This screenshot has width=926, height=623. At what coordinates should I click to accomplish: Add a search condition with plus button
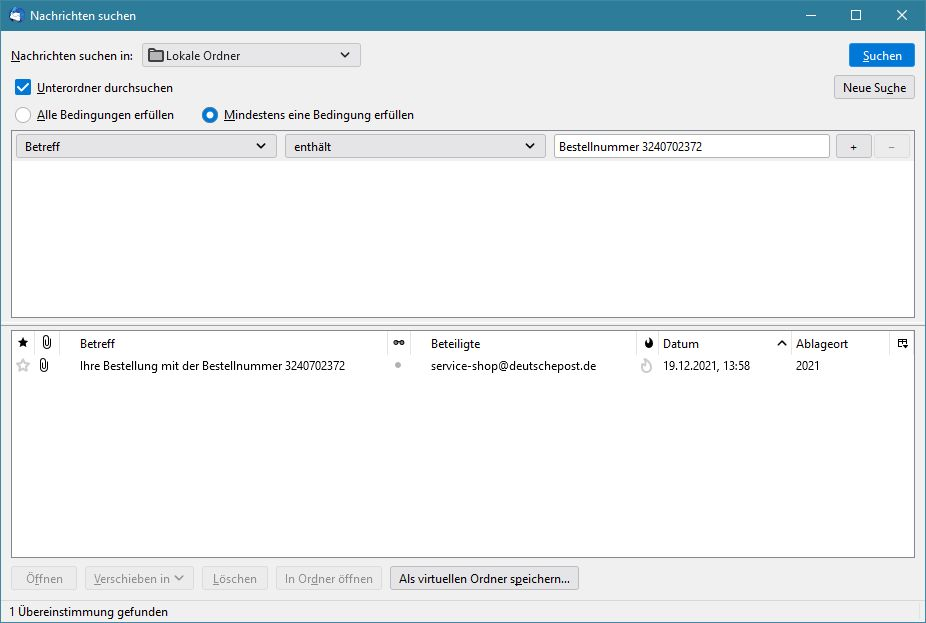point(853,146)
